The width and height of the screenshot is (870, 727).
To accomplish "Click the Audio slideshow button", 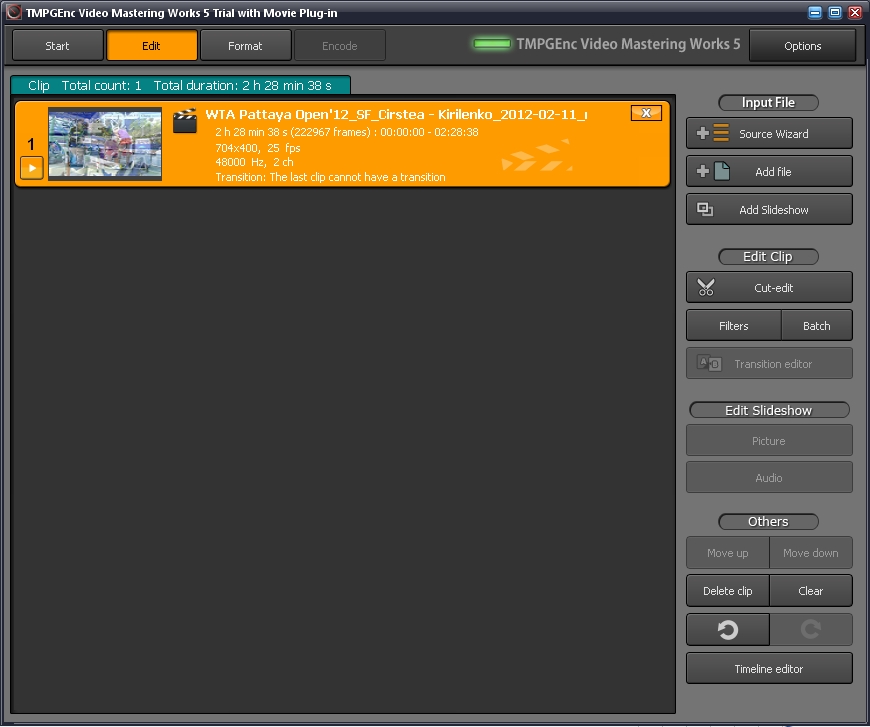I will 769,477.
